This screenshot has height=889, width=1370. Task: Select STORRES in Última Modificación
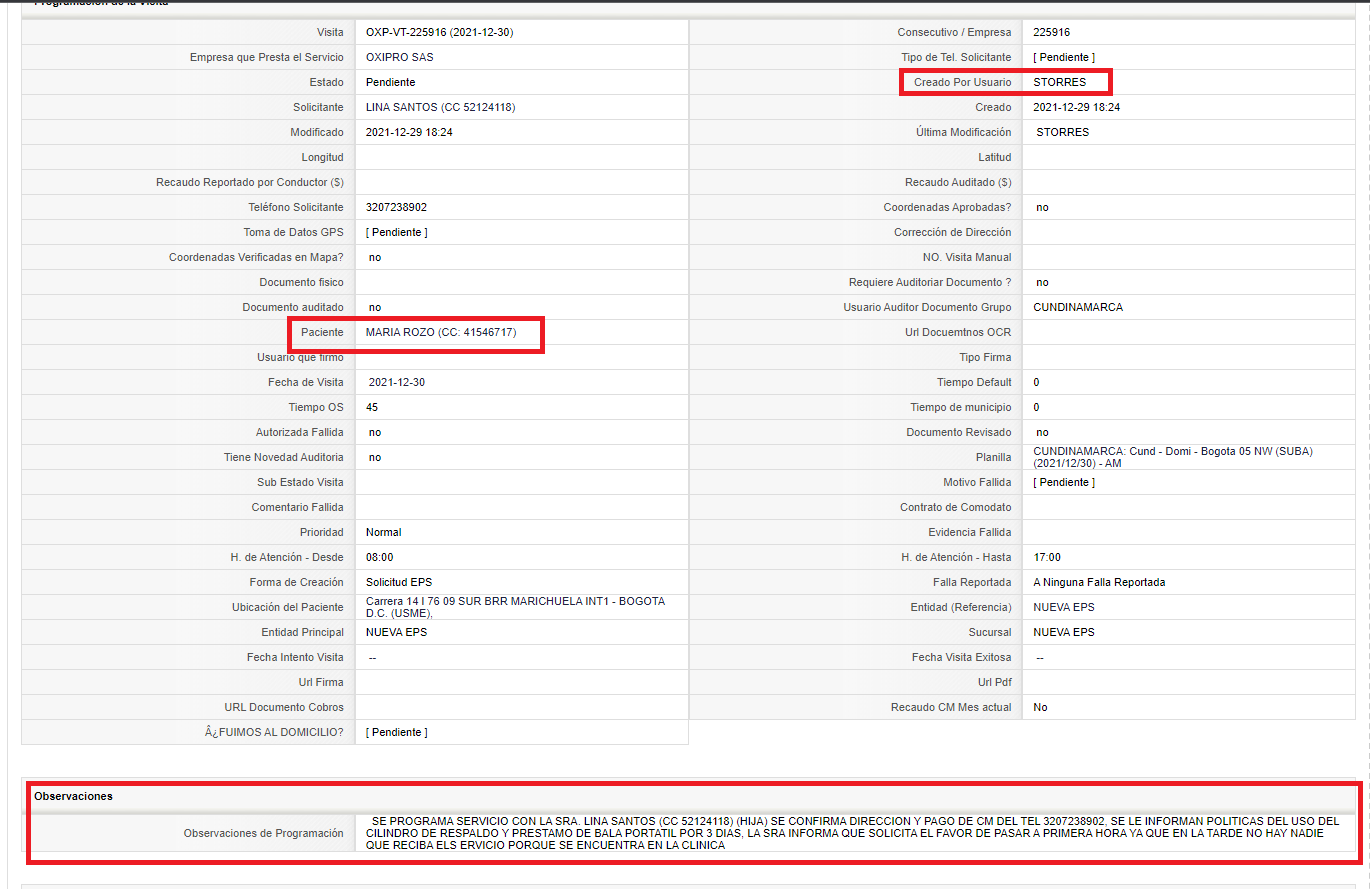[1063, 132]
